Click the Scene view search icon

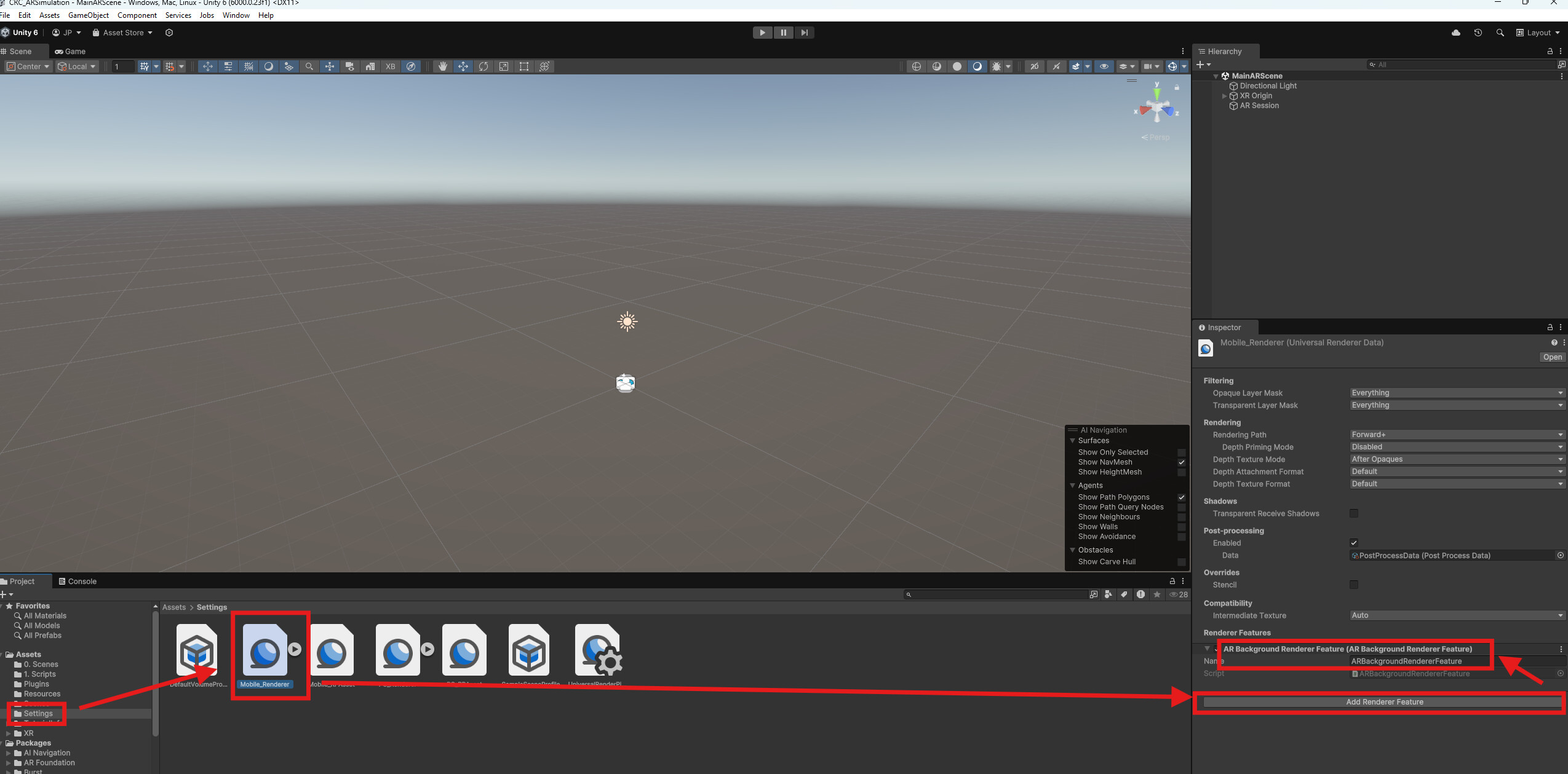point(309,66)
